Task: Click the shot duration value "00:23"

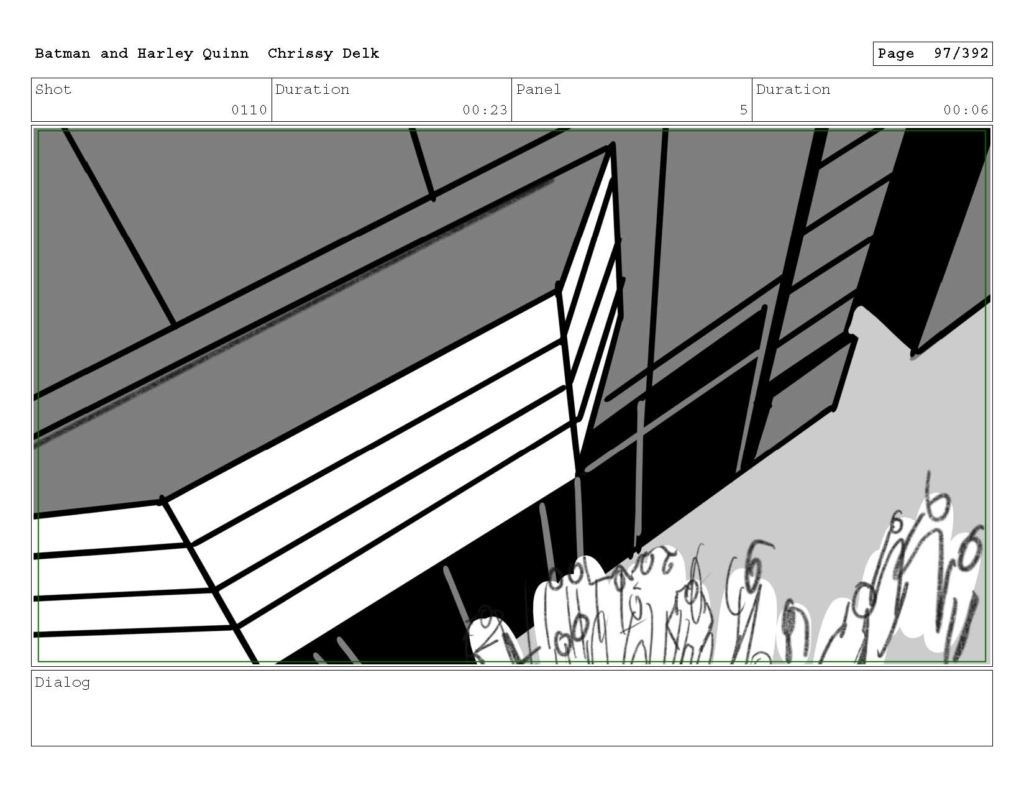Action: coord(485,110)
